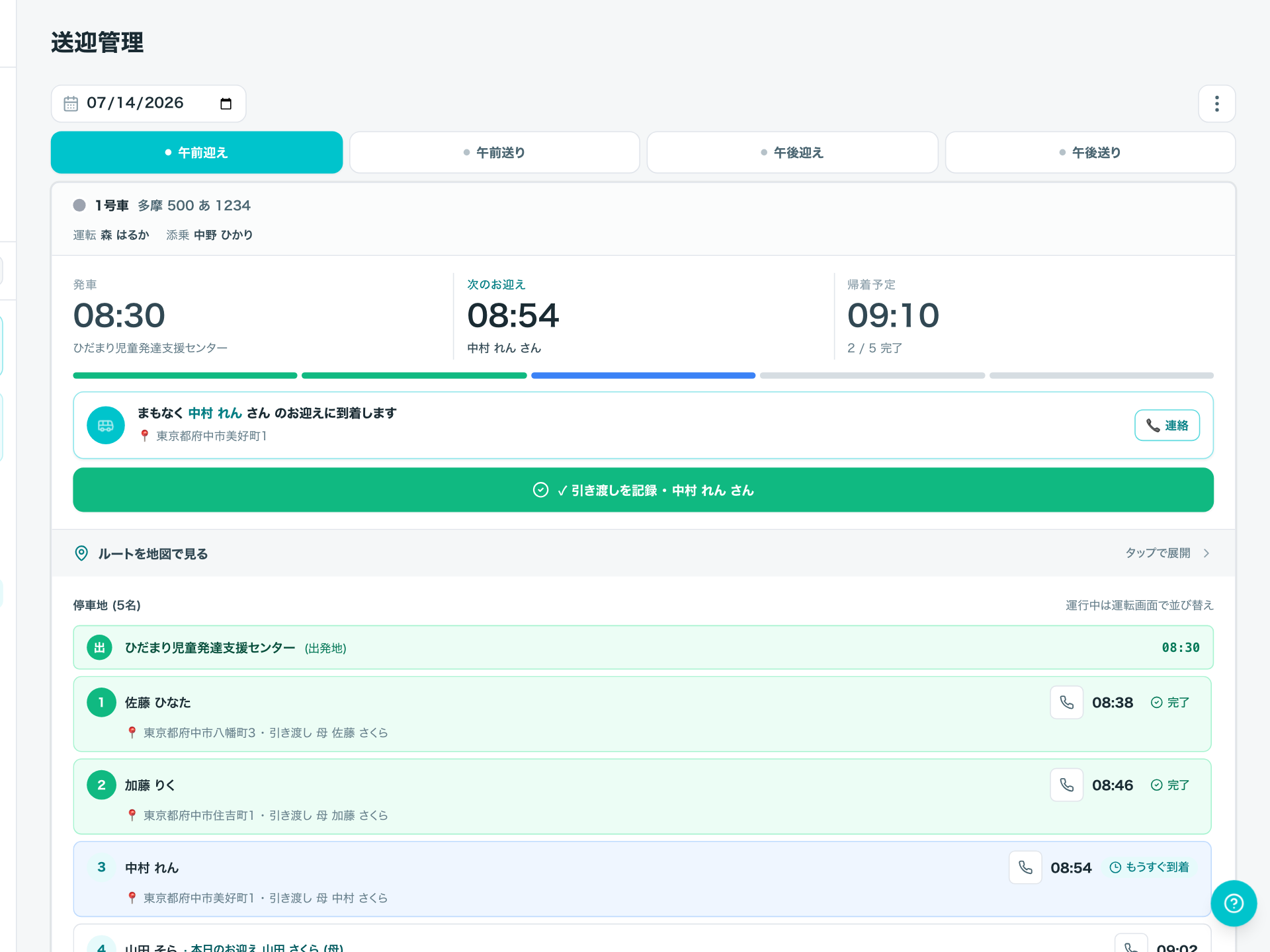The height and width of the screenshot is (952, 1270).
Task: Click the 完了 status for 加藤 りく
Action: 1170,785
